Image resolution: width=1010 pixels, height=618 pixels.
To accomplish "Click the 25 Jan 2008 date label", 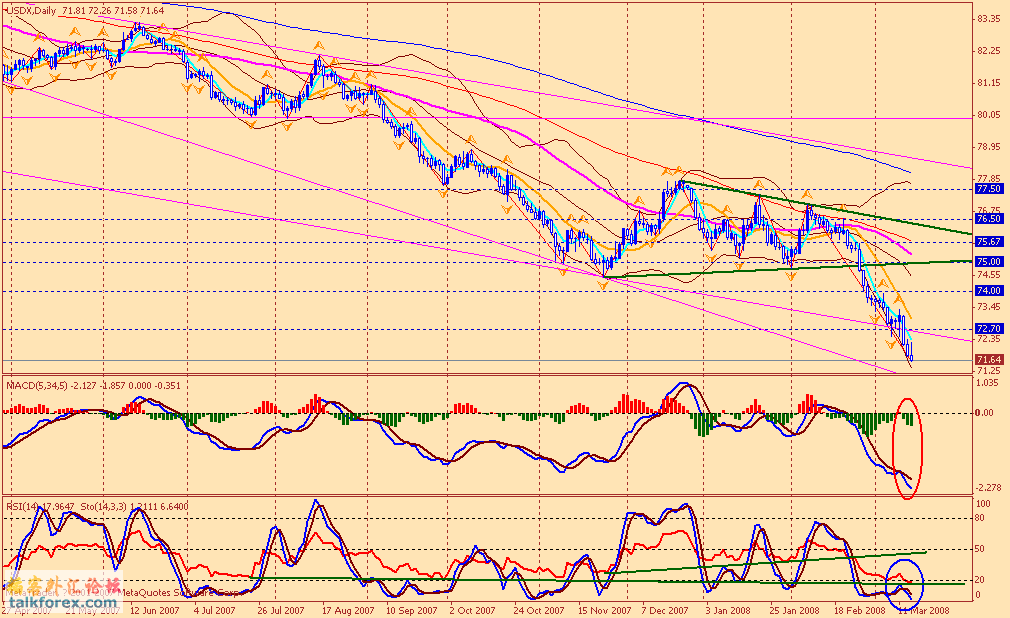I will click(x=795, y=610).
